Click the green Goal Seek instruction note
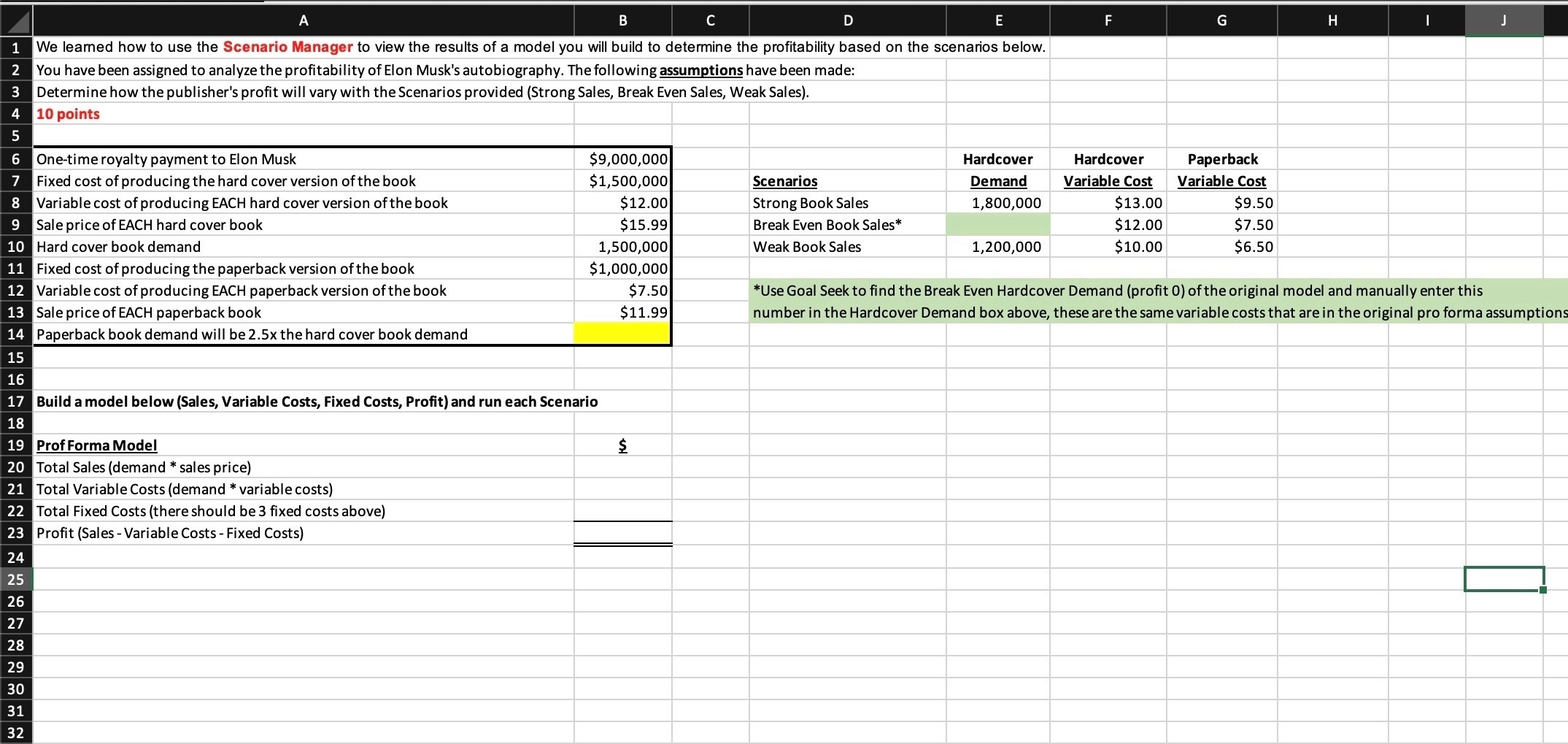1568x744 pixels. coord(1094,301)
